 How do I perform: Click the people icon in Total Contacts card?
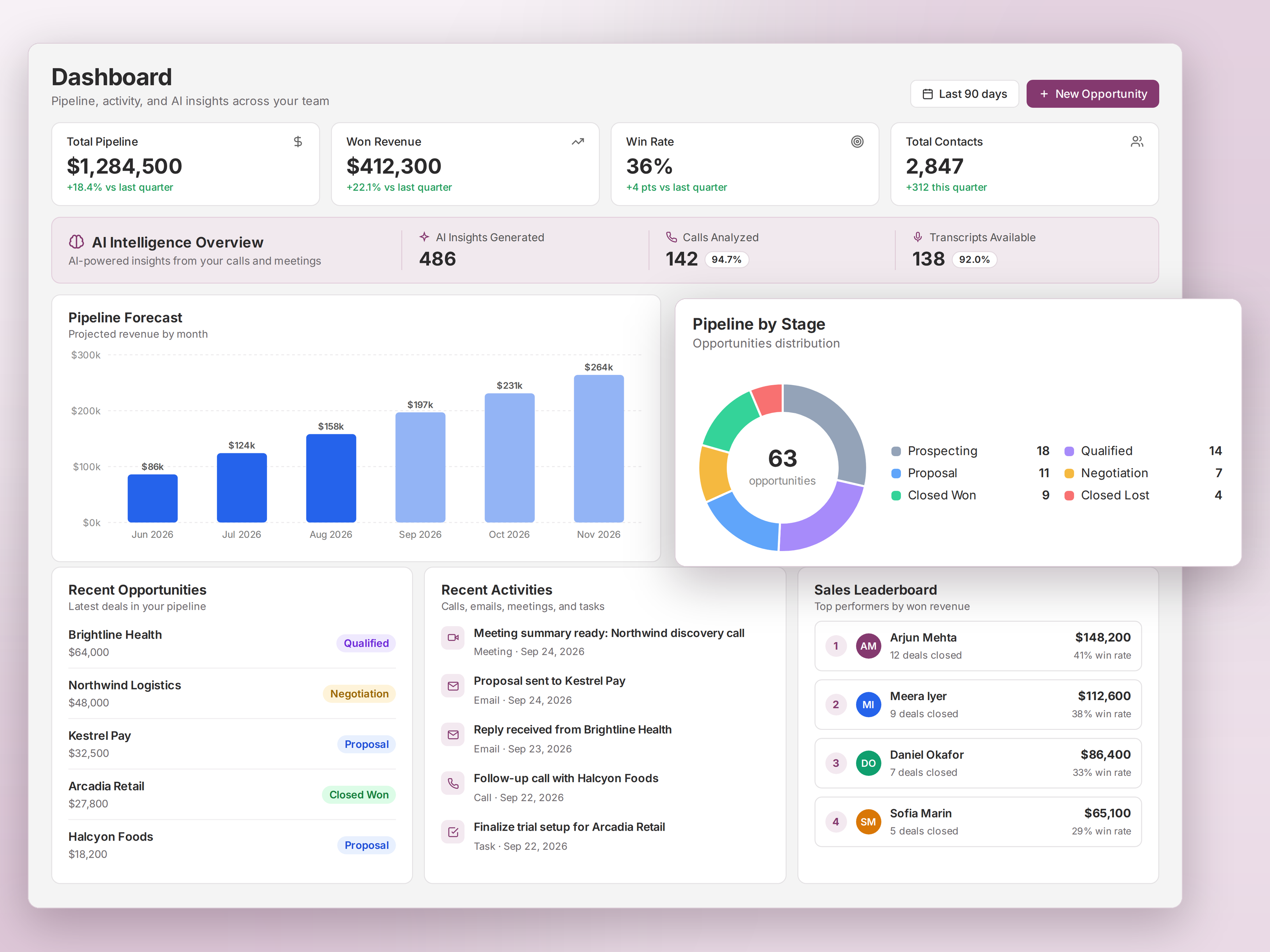(1136, 142)
